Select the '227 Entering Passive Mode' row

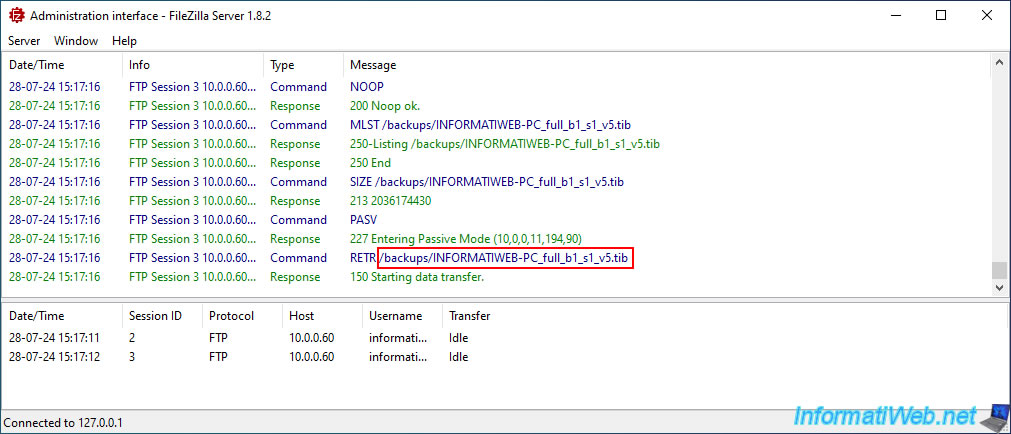(x=496, y=239)
